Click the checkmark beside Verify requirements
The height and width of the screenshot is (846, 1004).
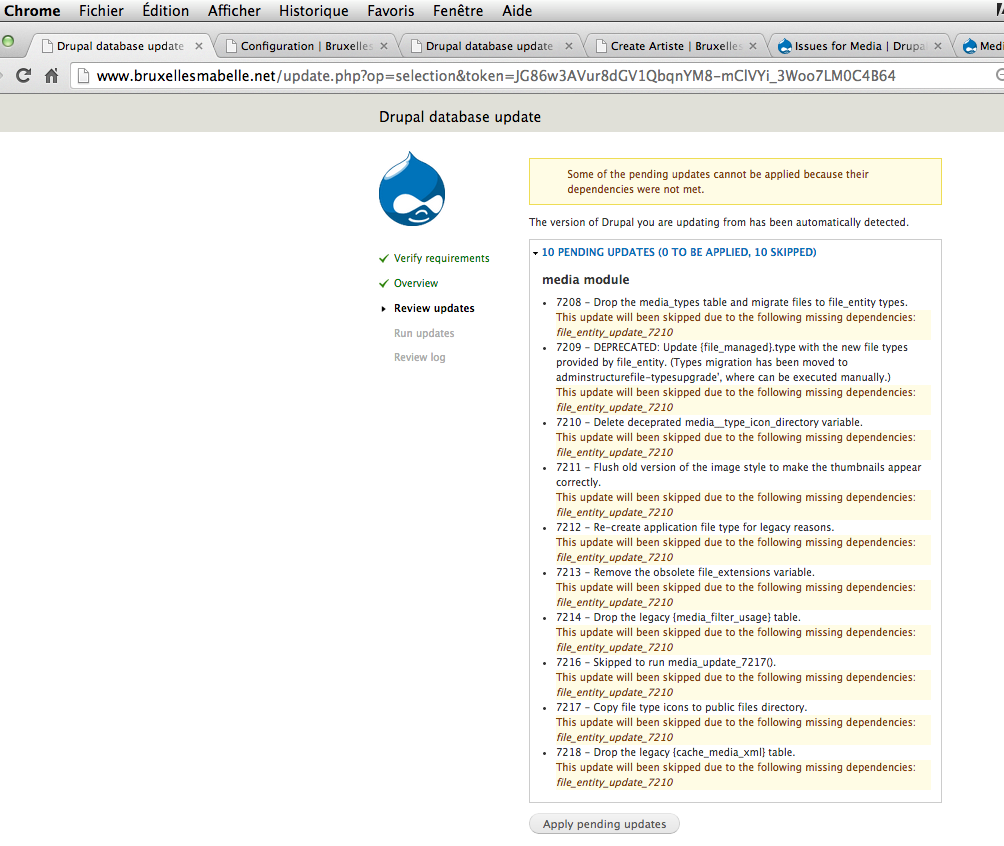click(x=383, y=258)
